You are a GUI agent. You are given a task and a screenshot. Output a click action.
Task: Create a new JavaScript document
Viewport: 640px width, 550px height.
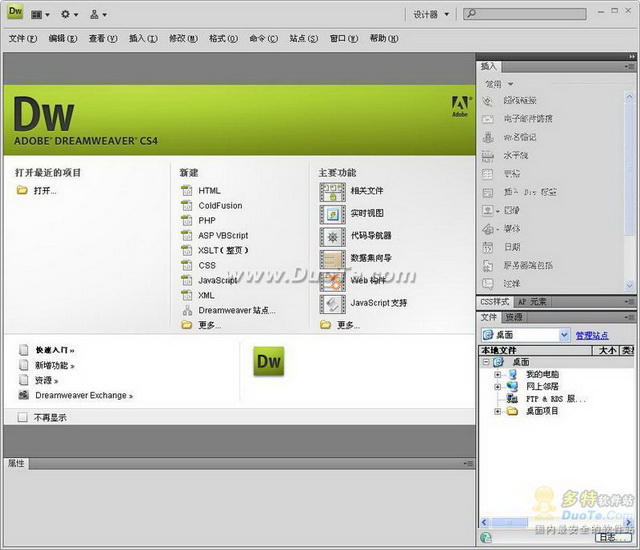point(218,280)
